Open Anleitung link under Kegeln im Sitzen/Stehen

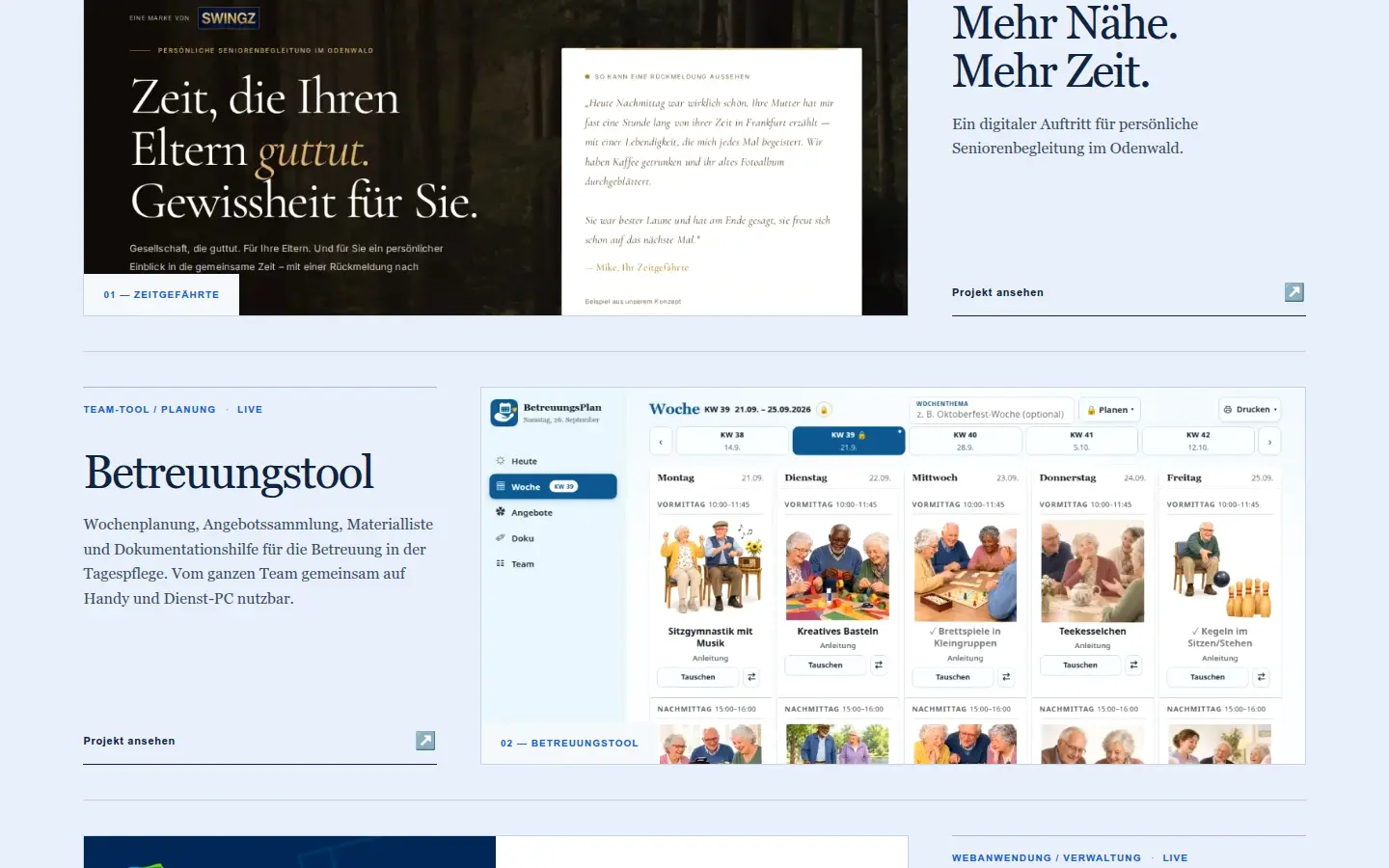pos(1219,658)
